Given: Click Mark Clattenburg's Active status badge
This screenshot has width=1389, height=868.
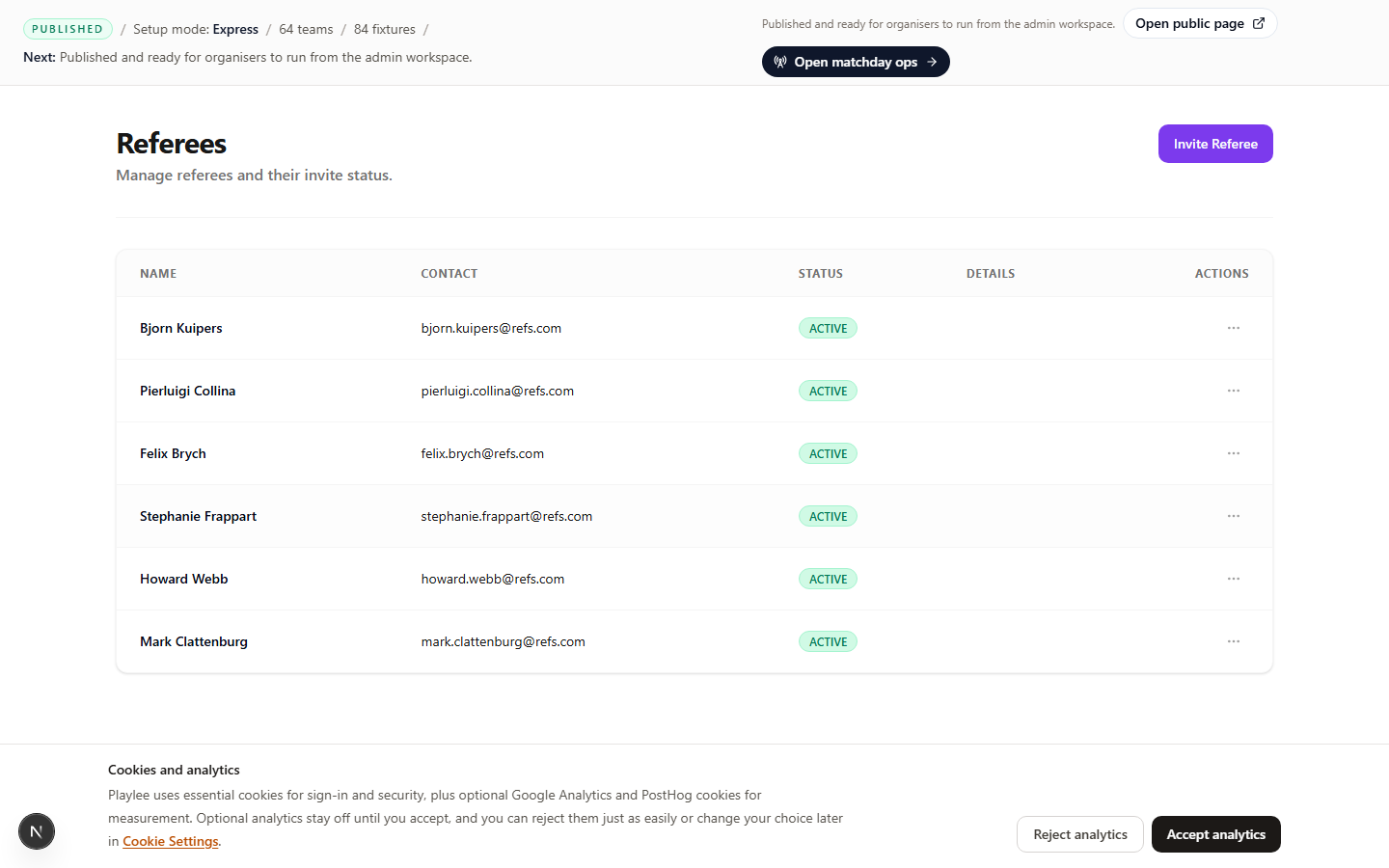Looking at the screenshot, I should tap(828, 641).
